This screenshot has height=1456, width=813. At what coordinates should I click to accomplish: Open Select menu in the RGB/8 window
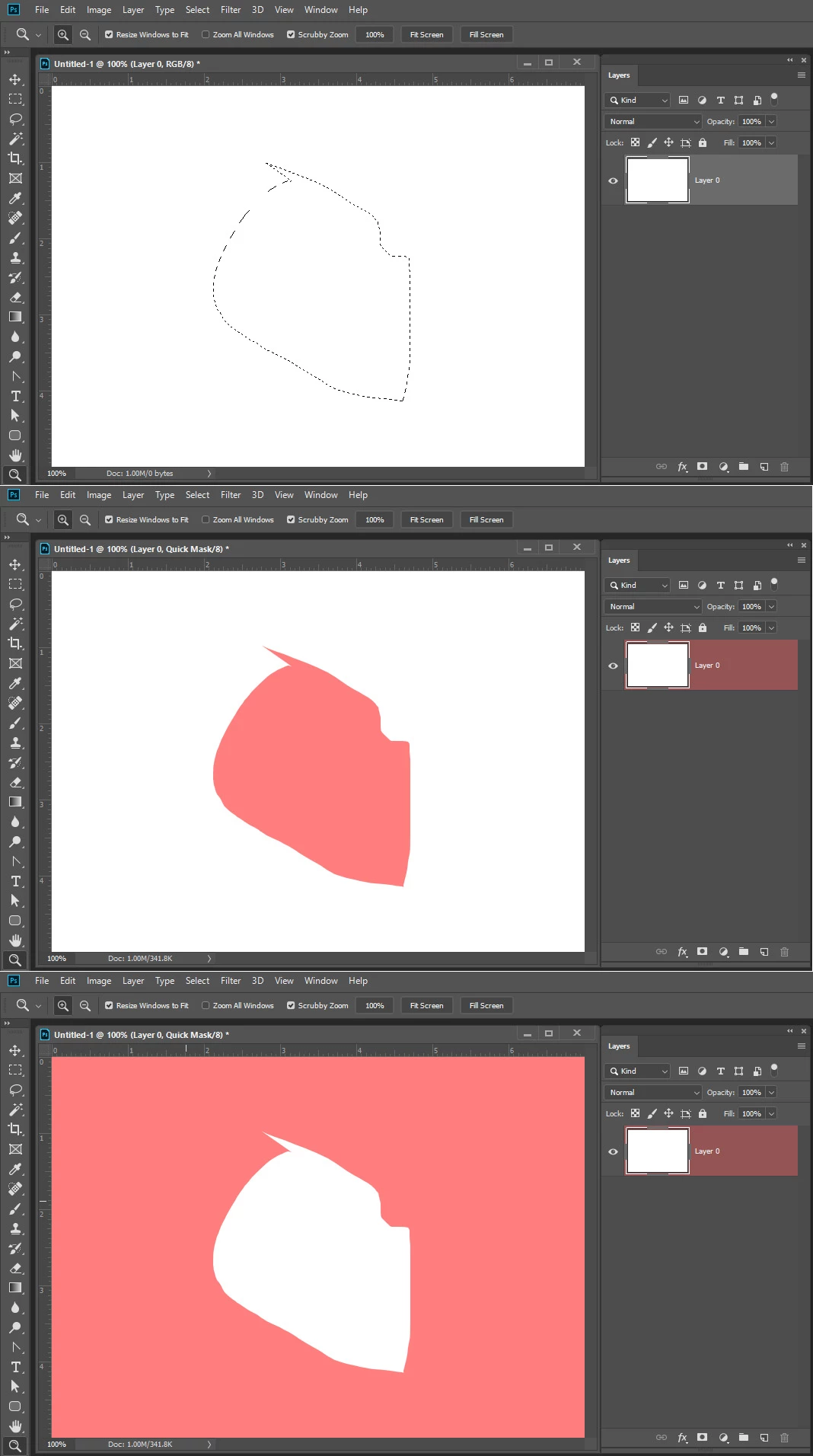coord(198,10)
